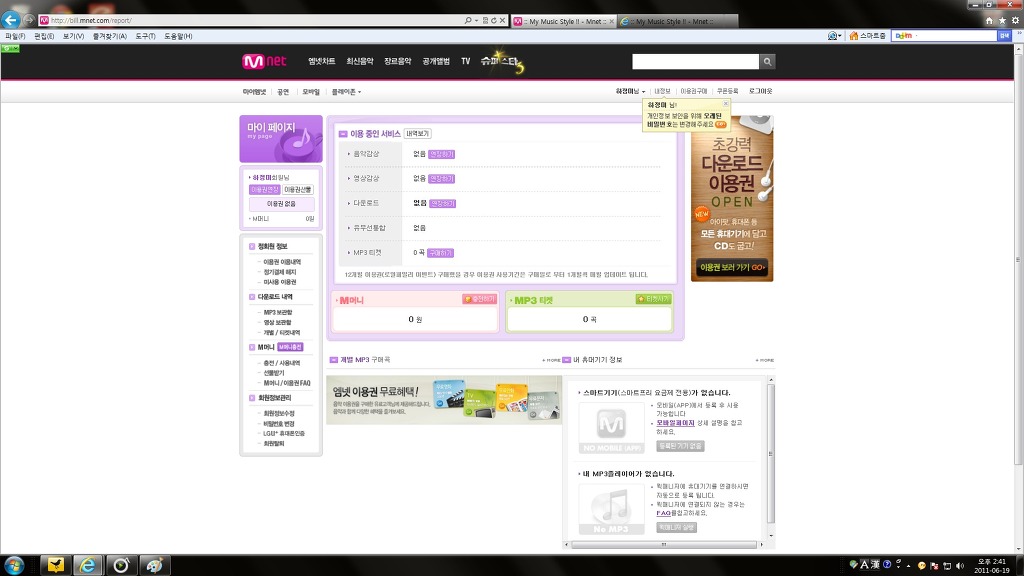Click the address bar search magnifier icon
The height and width of the screenshot is (576, 1024).
coord(468,20)
